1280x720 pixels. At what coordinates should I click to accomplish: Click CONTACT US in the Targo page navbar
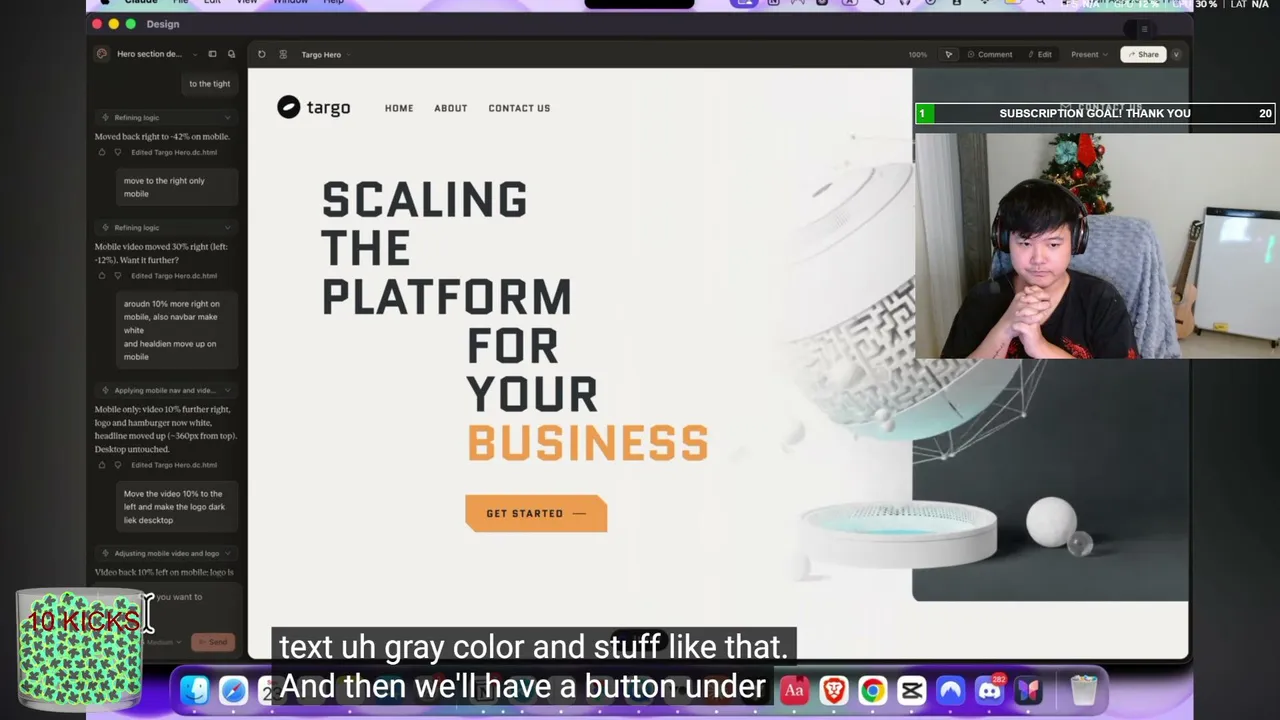[519, 108]
